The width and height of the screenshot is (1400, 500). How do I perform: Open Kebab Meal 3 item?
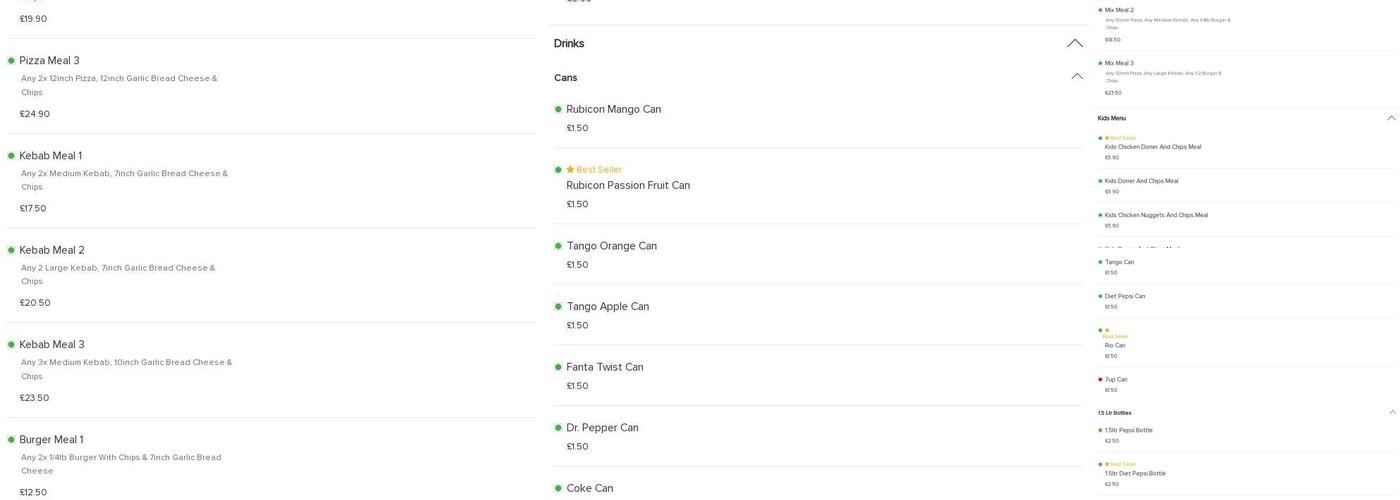point(52,345)
